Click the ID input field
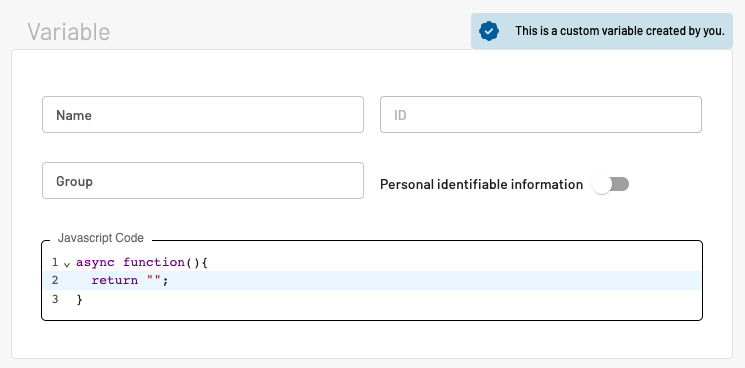 pyautogui.click(x=541, y=114)
